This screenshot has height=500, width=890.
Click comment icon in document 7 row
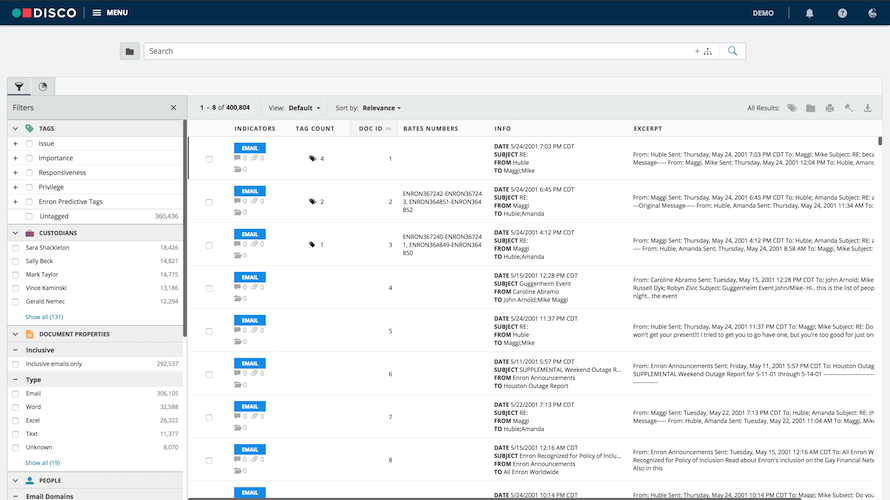click(x=237, y=417)
